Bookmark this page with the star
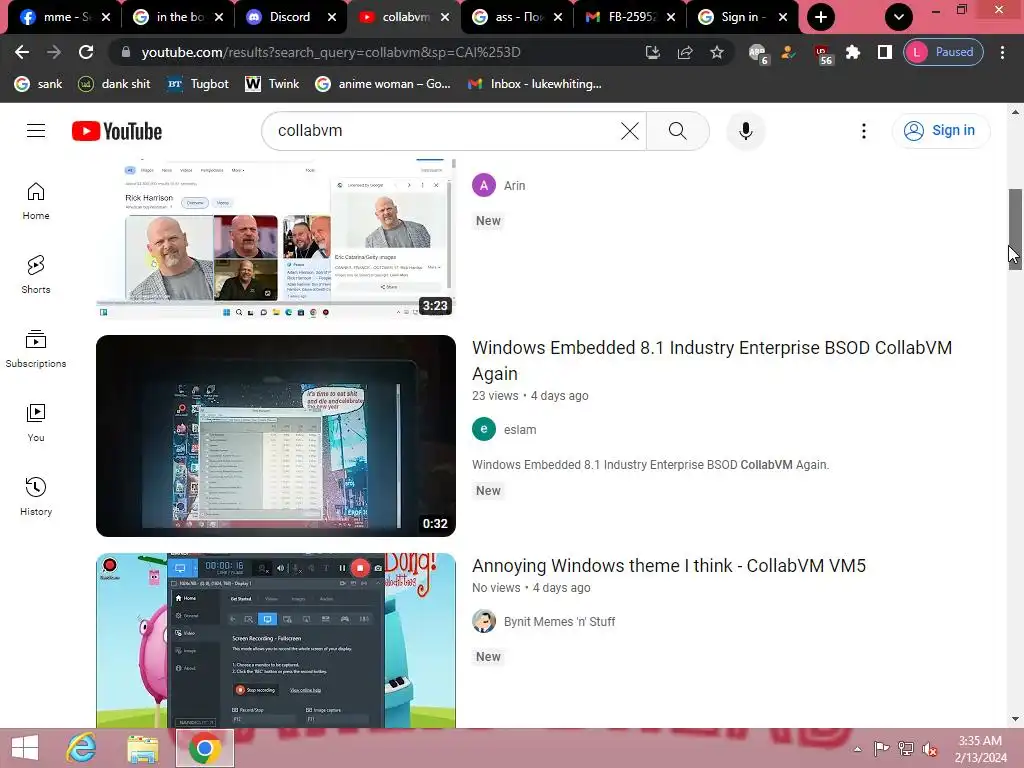The height and width of the screenshot is (768, 1024). (716, 52)
